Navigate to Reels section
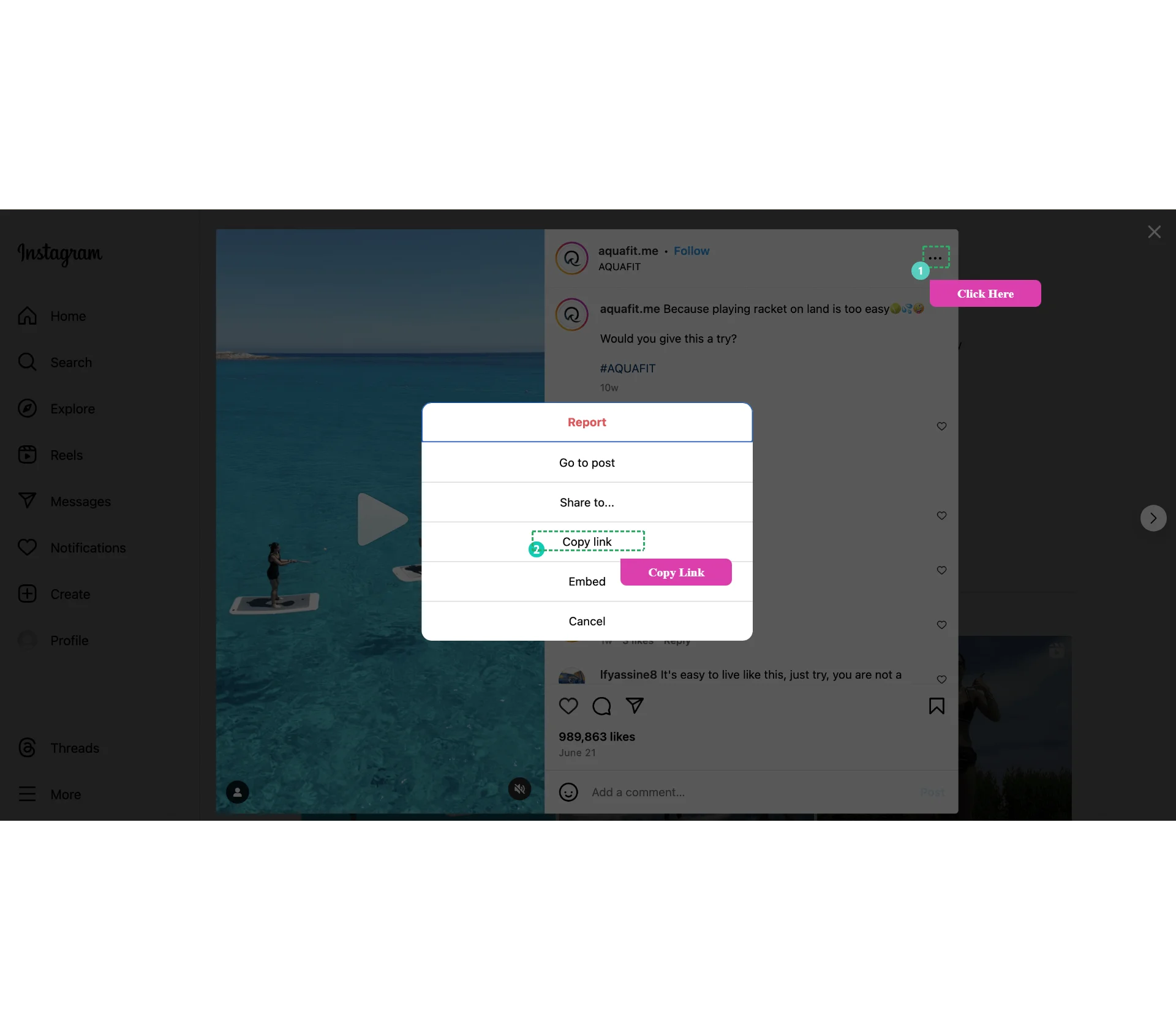This screenshot has height=1029, width=1176. click(65, 454)
